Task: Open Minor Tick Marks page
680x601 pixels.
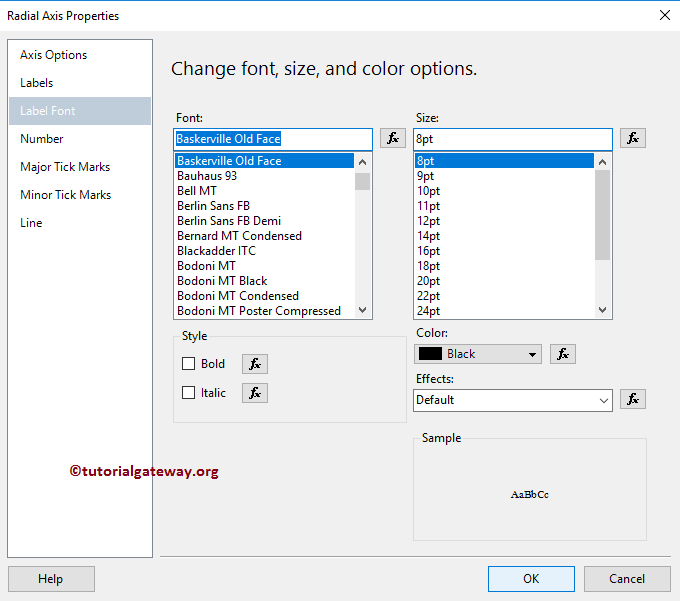Action: coord(80,195)
